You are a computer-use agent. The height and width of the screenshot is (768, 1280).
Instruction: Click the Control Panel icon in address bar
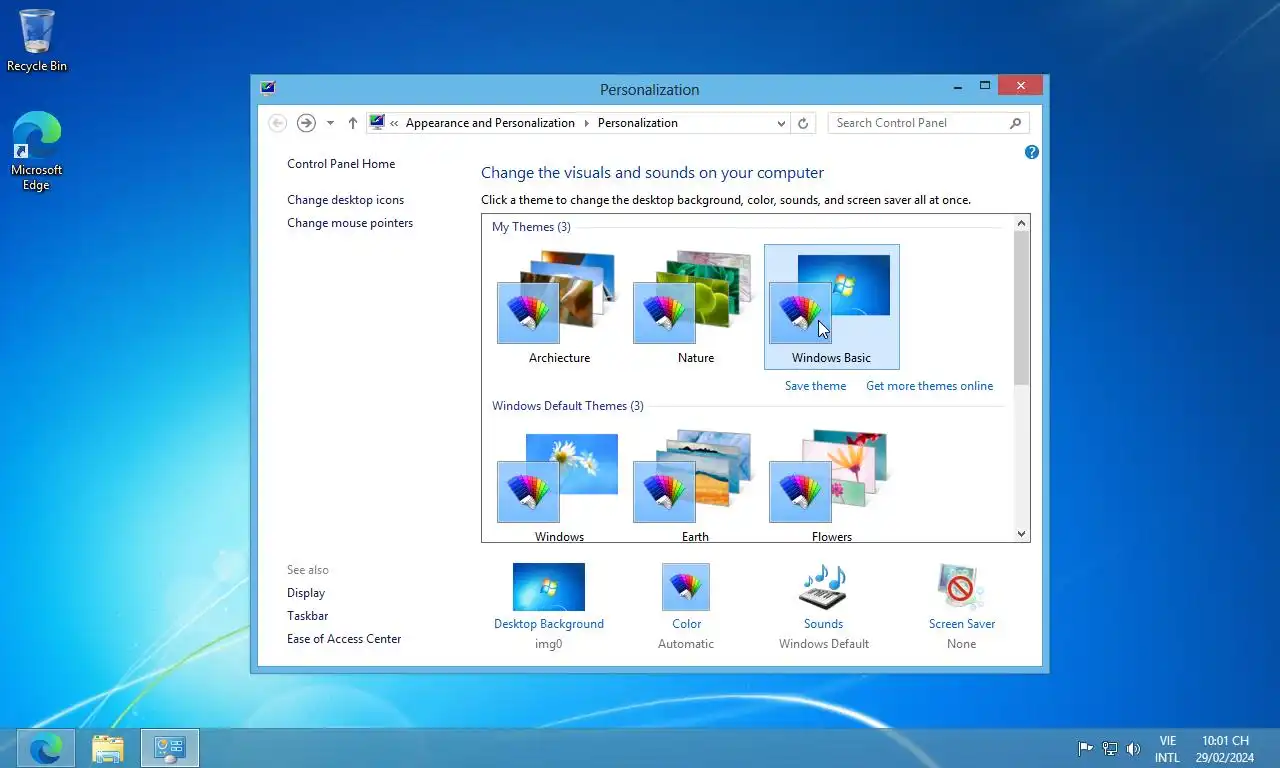pyautogui.click(x=377, y=123)
